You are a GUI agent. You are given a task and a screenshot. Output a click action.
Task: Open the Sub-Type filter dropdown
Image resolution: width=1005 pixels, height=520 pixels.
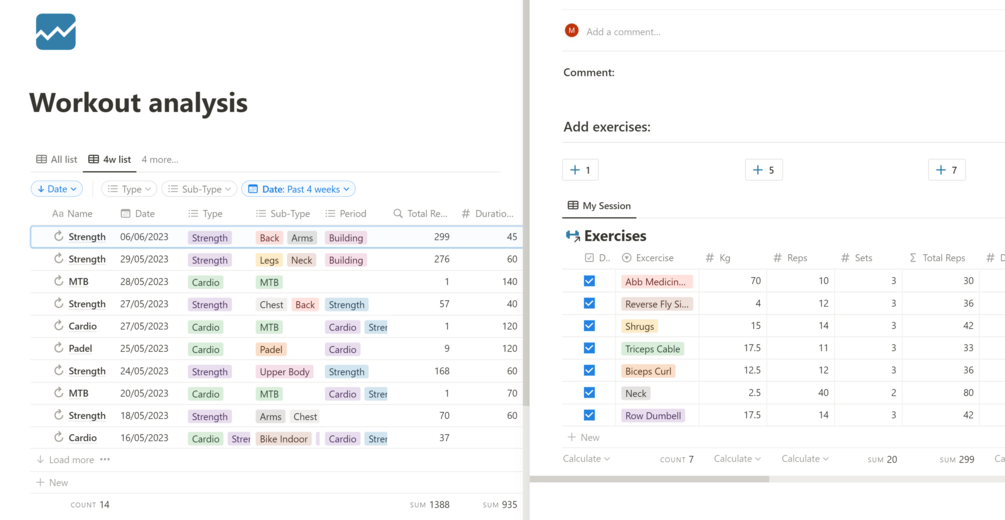coord(199,189)
